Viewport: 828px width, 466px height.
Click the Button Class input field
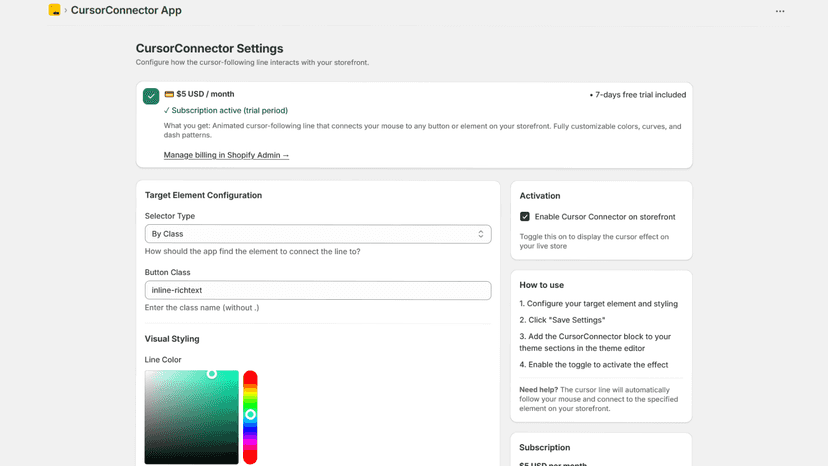(318, 290)
